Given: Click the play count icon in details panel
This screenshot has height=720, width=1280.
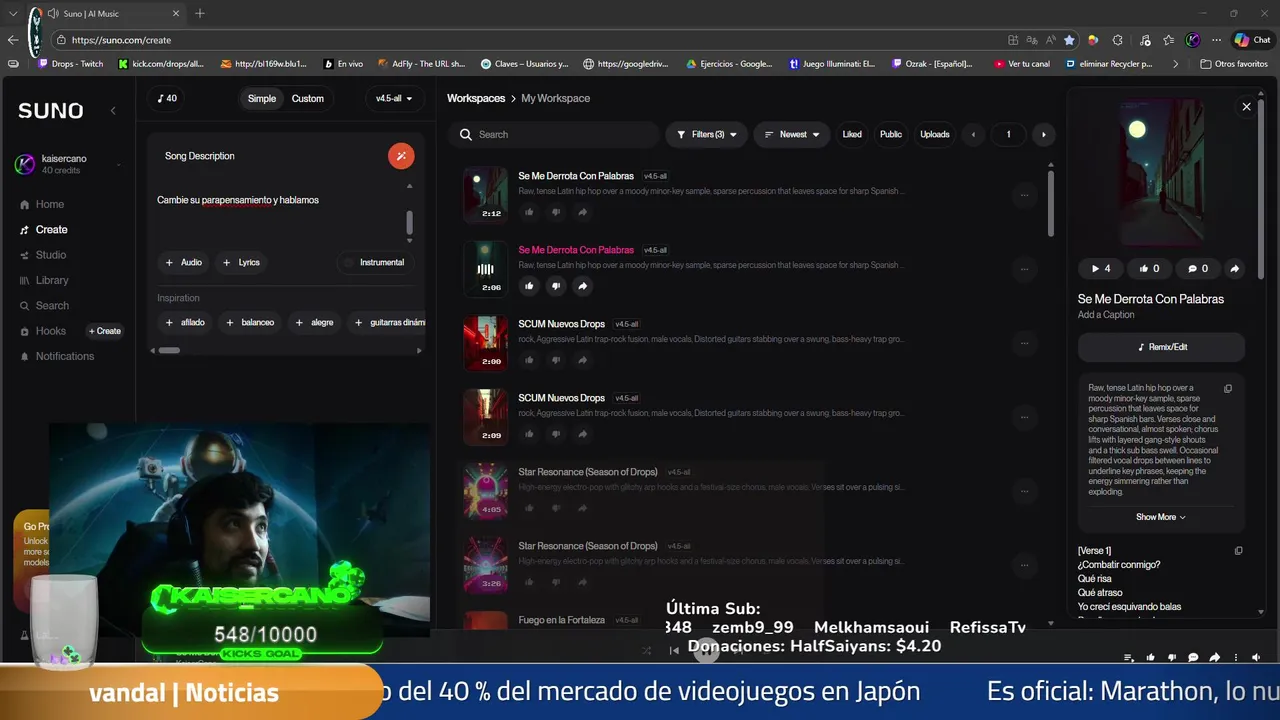Looking at the screenshot, I should (1100, 268).
